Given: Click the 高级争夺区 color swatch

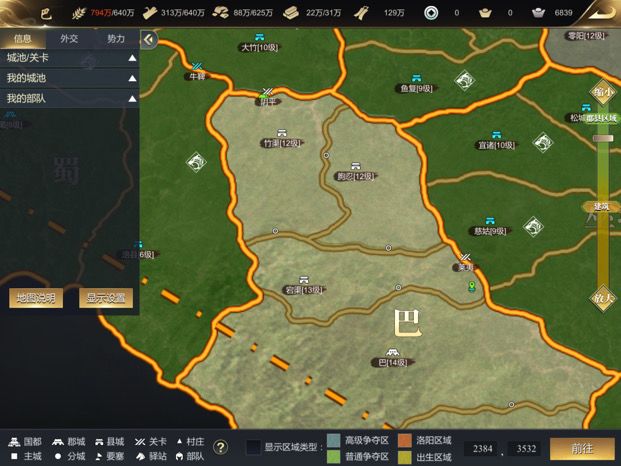Looking at the screenshot, I should point(333,440).
